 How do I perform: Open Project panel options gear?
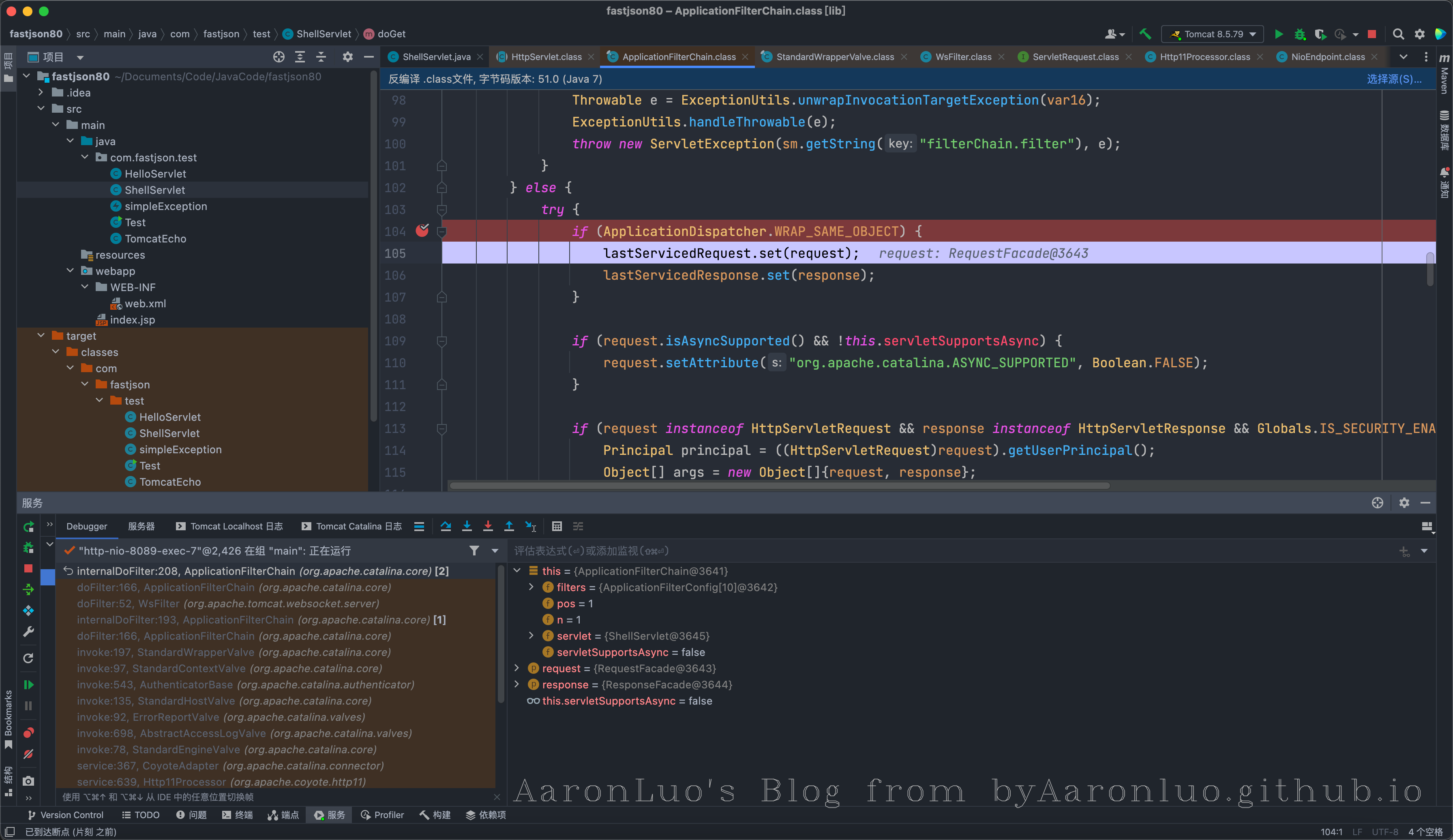click(347, 56)
